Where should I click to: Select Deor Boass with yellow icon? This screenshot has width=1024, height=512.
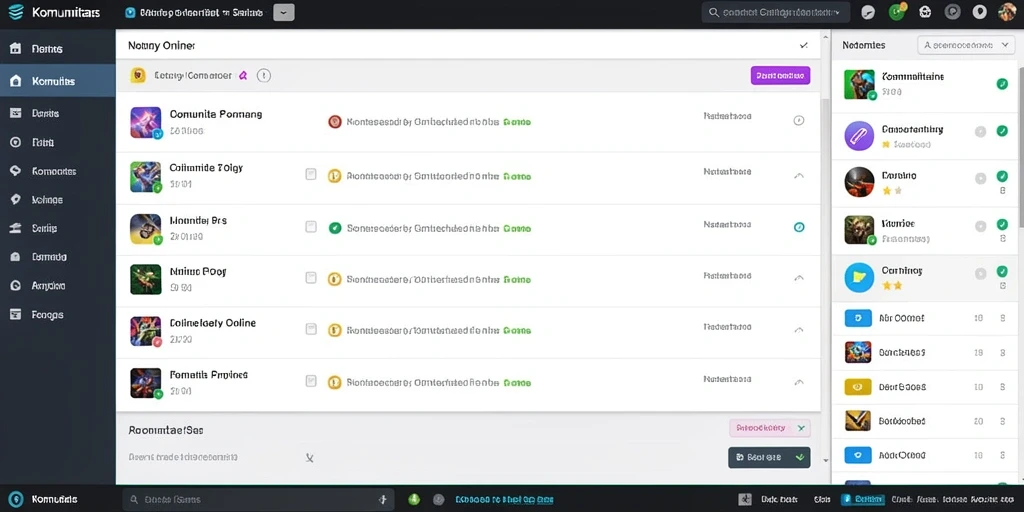click(x=924, y=387)
